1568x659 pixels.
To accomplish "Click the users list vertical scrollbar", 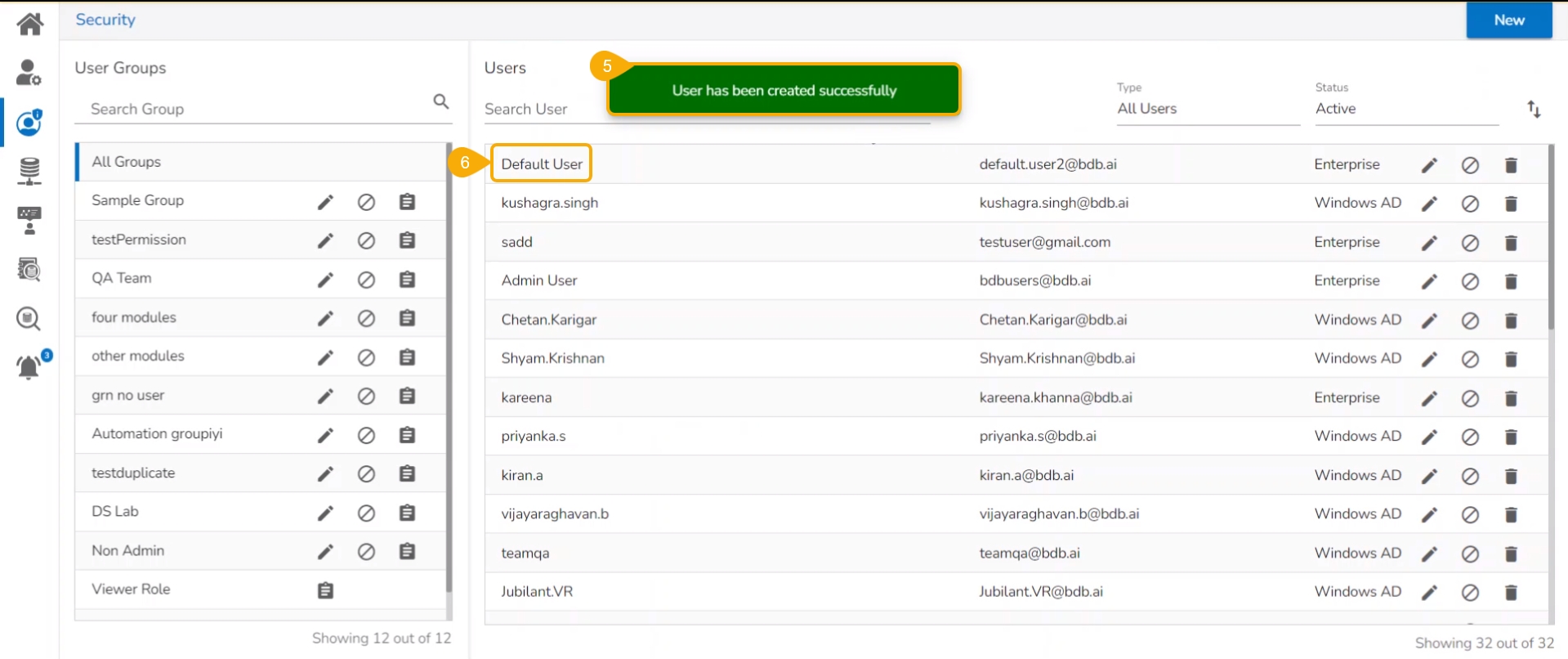I will (1550, 245).
